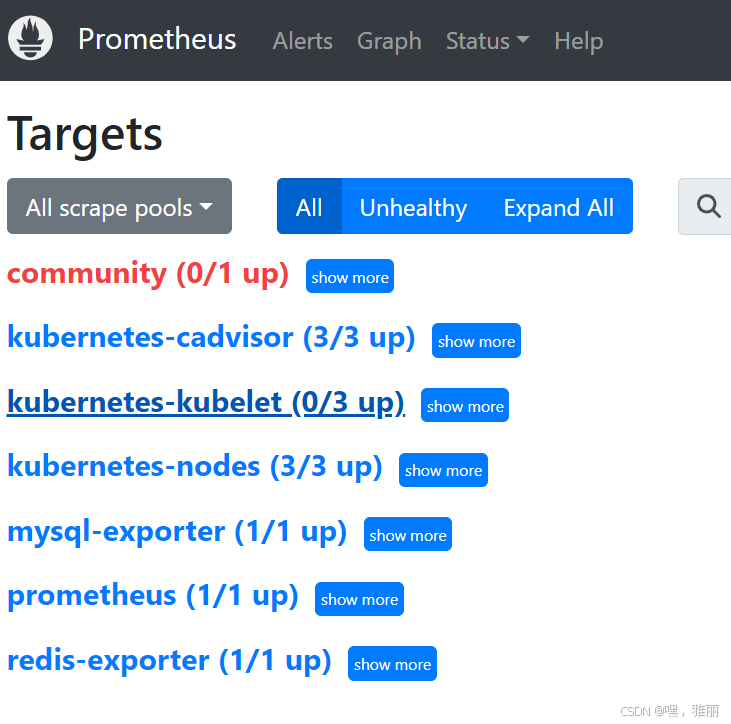Select the All targets filter
The height and width of the screenshot is (724, 731).
click(x=309, y=206)
